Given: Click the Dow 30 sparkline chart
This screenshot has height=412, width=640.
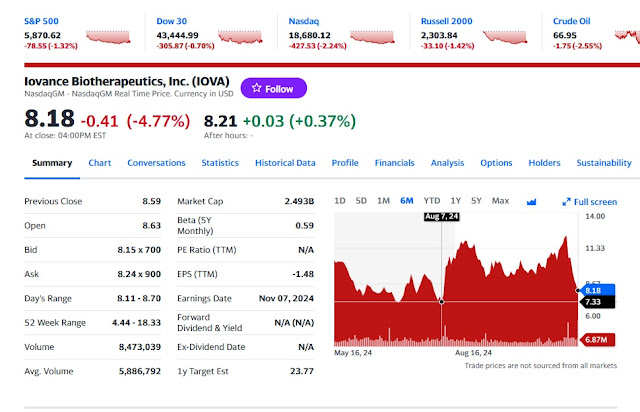Looking at the screenshot, I should 240,37.
